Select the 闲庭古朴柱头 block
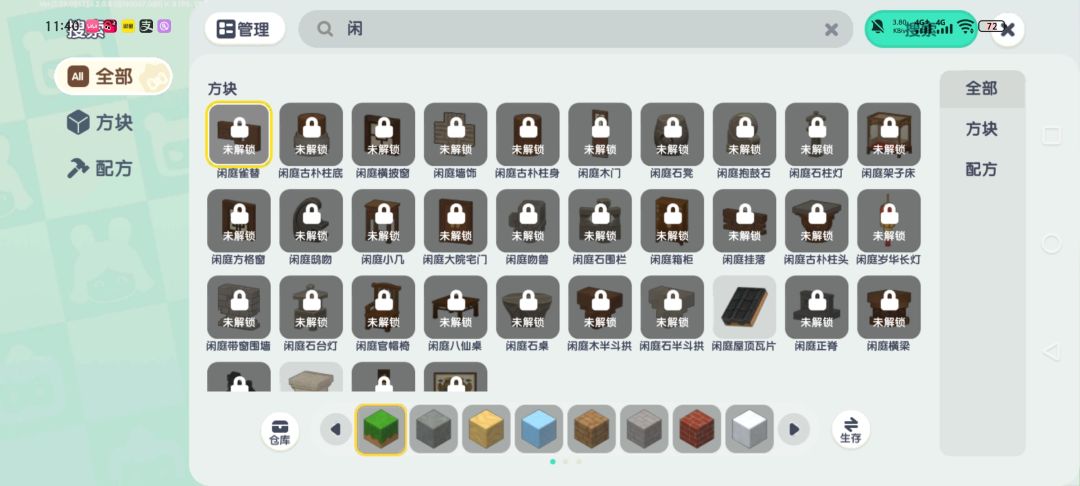Screen dimensions: 1080x486 [x=817, y=221]
